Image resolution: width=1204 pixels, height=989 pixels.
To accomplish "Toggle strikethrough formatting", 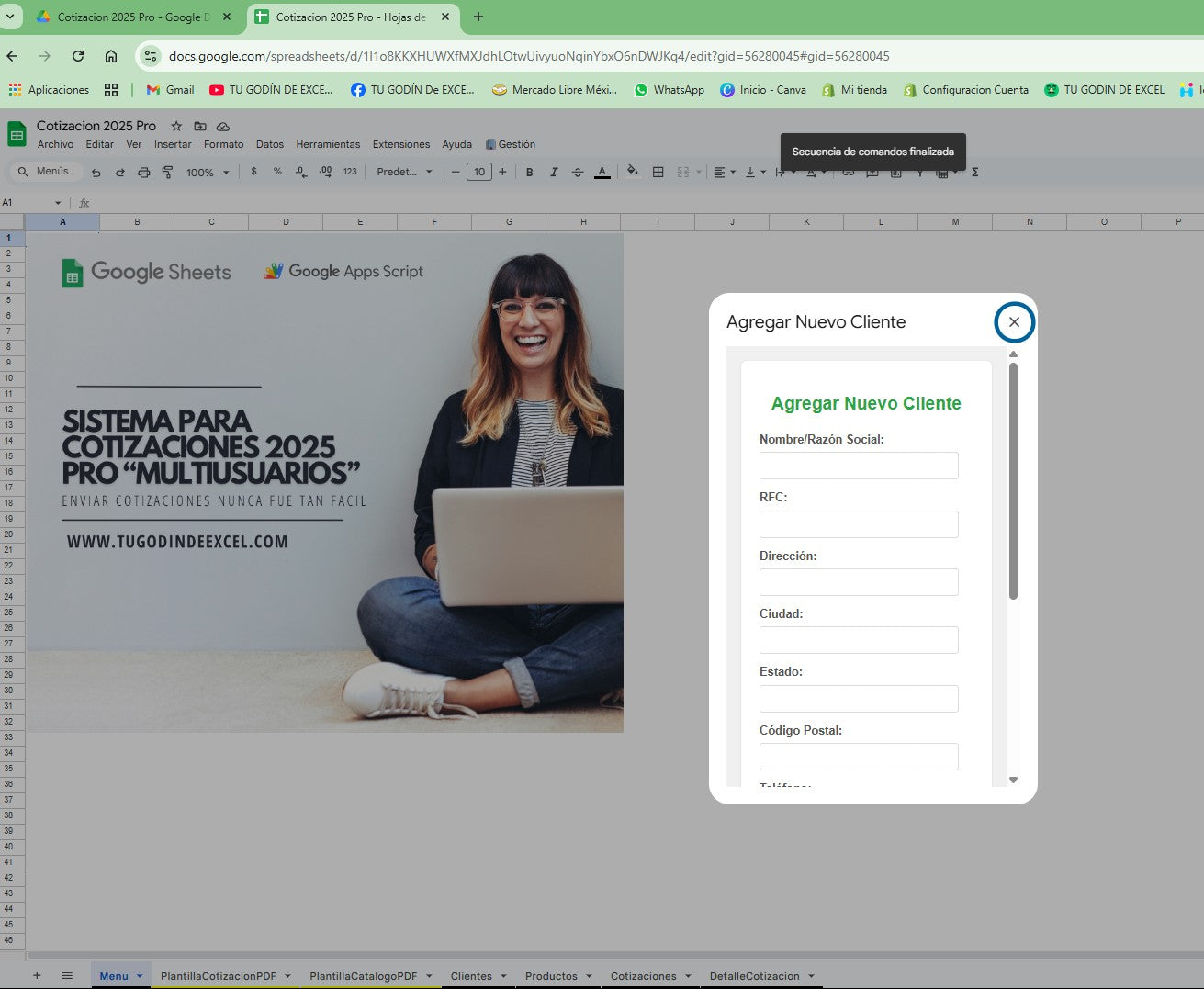I will point(577,172).
